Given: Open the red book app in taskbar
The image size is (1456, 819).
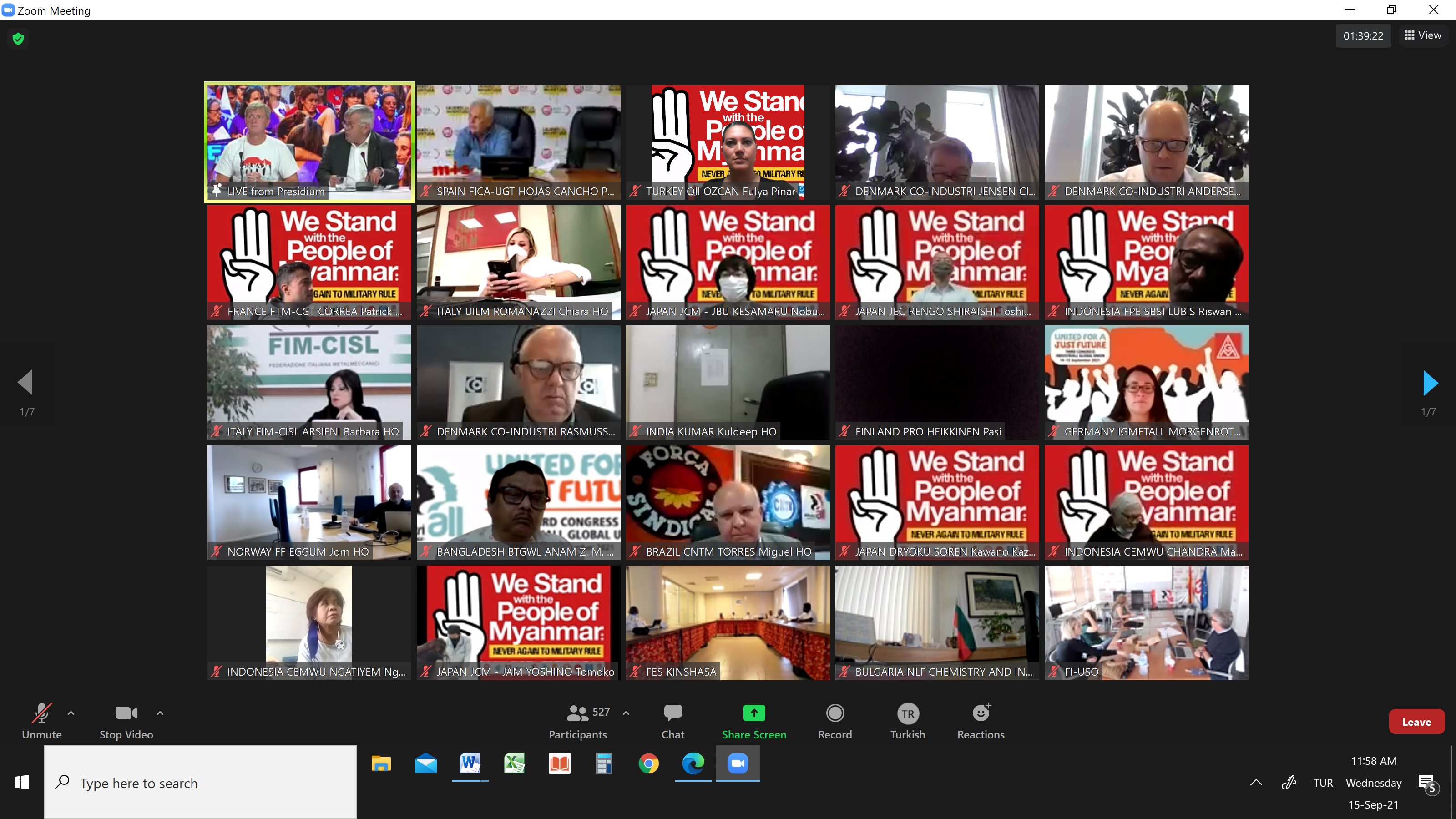Looking at the screenshot, I should [x=559, y=763].
